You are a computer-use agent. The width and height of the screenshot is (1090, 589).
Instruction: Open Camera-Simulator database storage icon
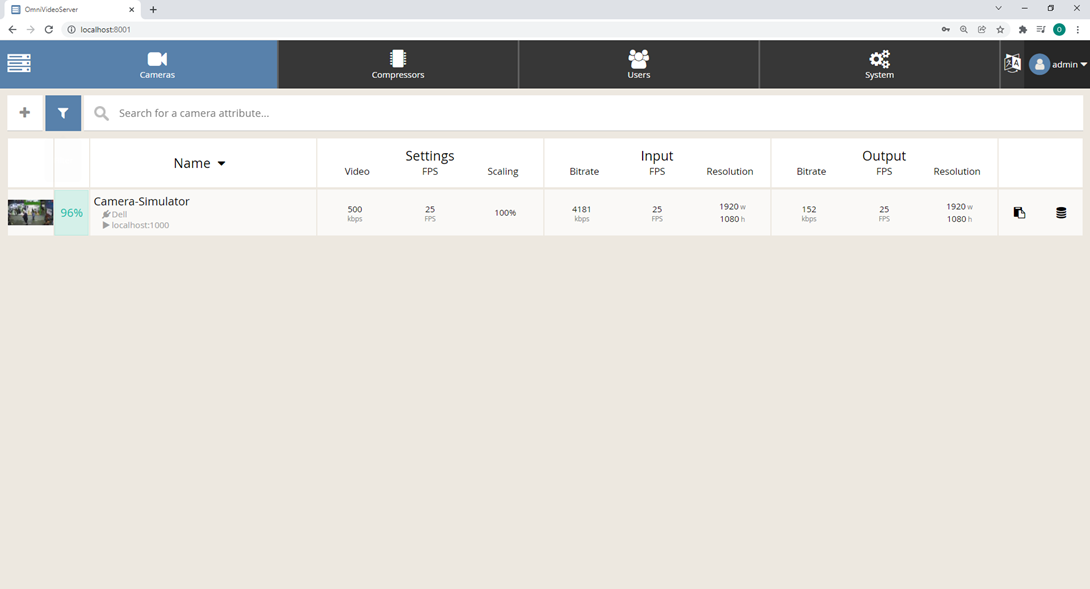pyautogui.click(x=1061, y=213)
